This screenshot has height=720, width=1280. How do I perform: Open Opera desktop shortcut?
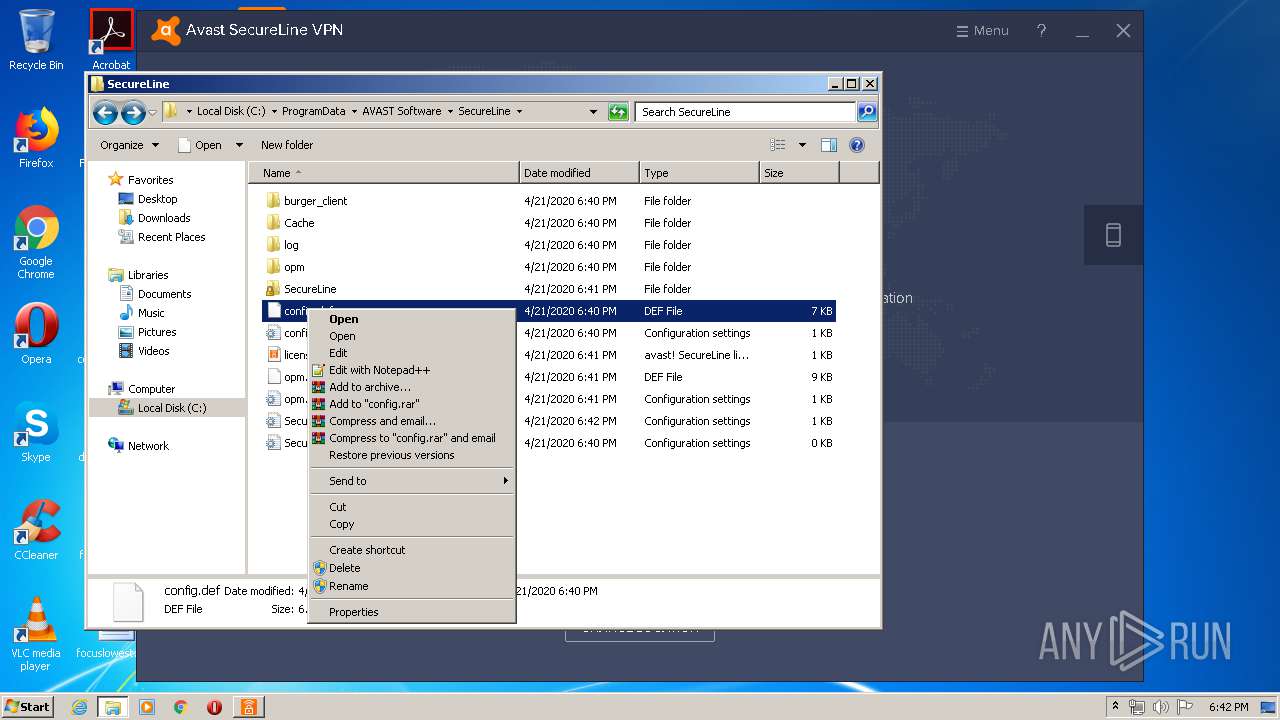click(36, 334)
